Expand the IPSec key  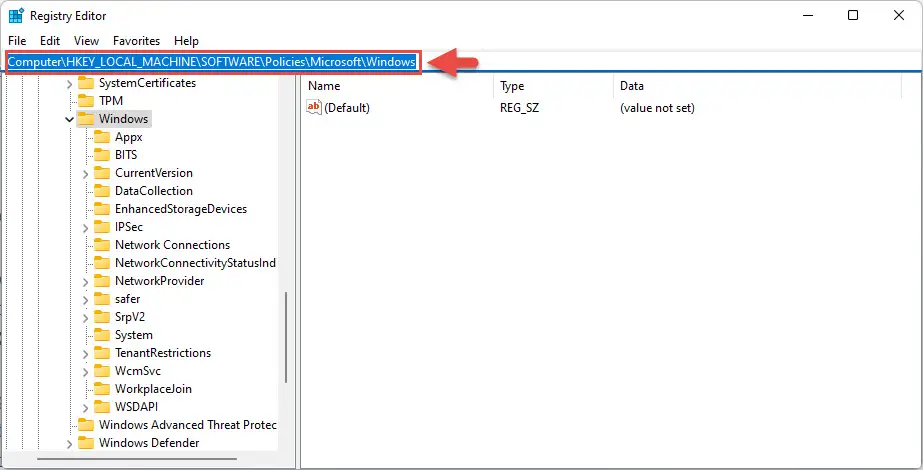[85, 227]
